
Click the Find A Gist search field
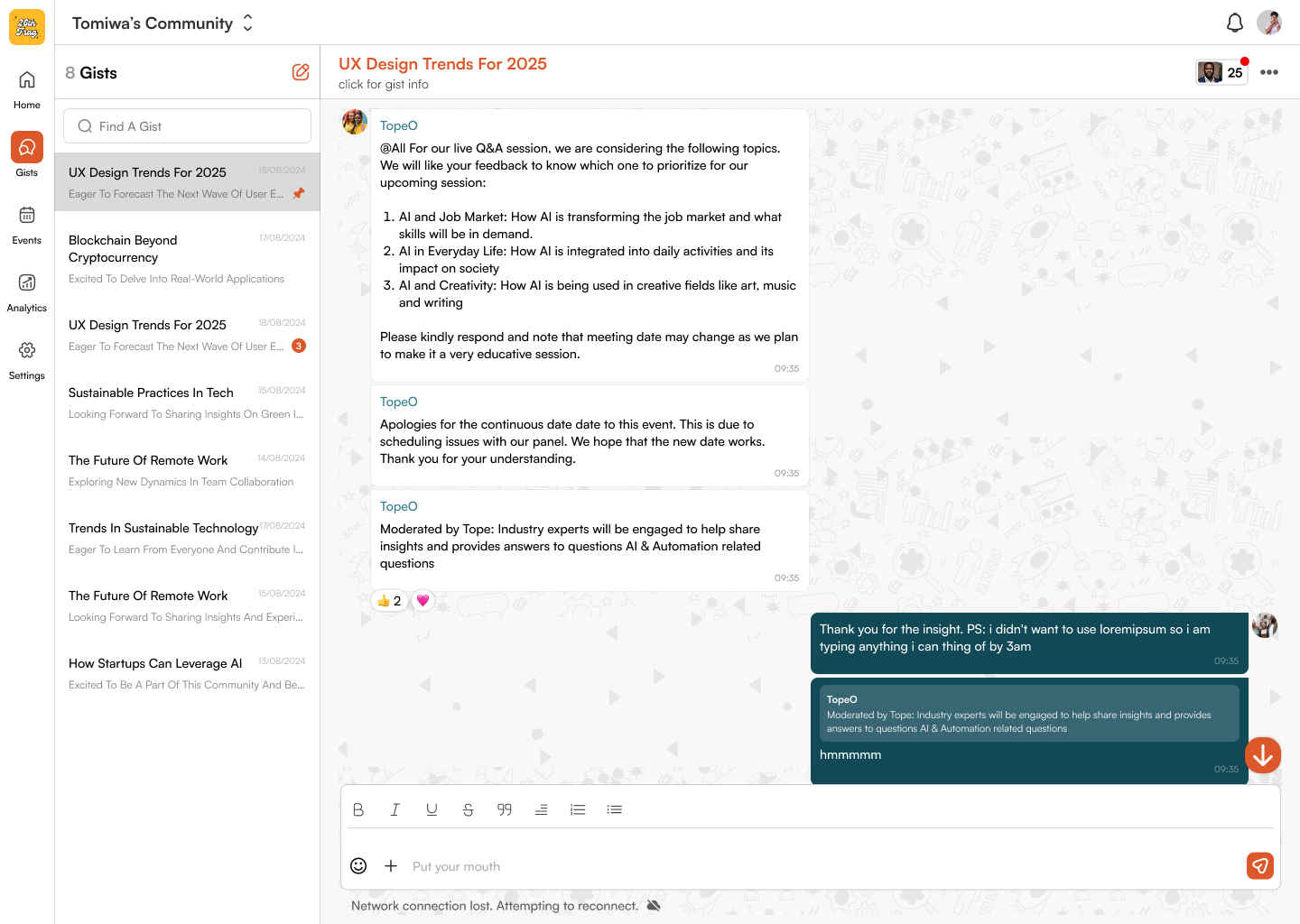(187, 125)
